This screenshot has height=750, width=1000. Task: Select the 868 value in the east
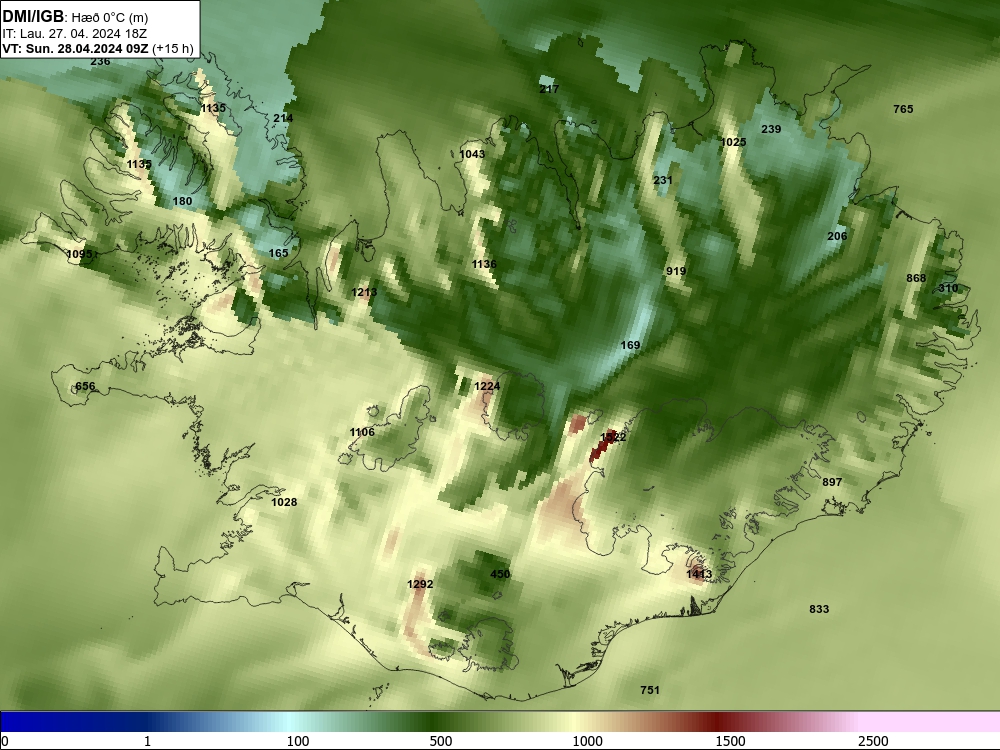(x=916, y=278)
